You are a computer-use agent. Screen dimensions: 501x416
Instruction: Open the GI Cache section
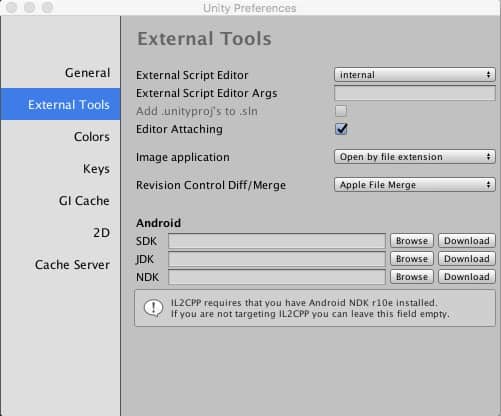84,201
